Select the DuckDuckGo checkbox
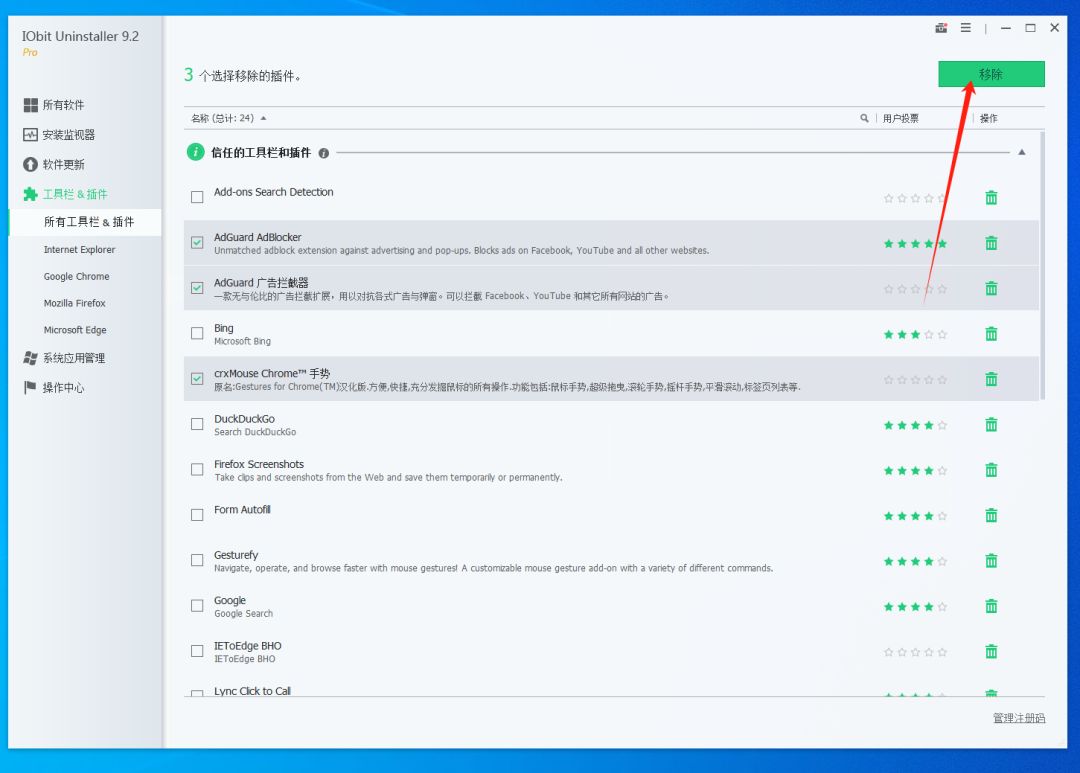This screenshot has width=1080, height=773. (197, 424)
